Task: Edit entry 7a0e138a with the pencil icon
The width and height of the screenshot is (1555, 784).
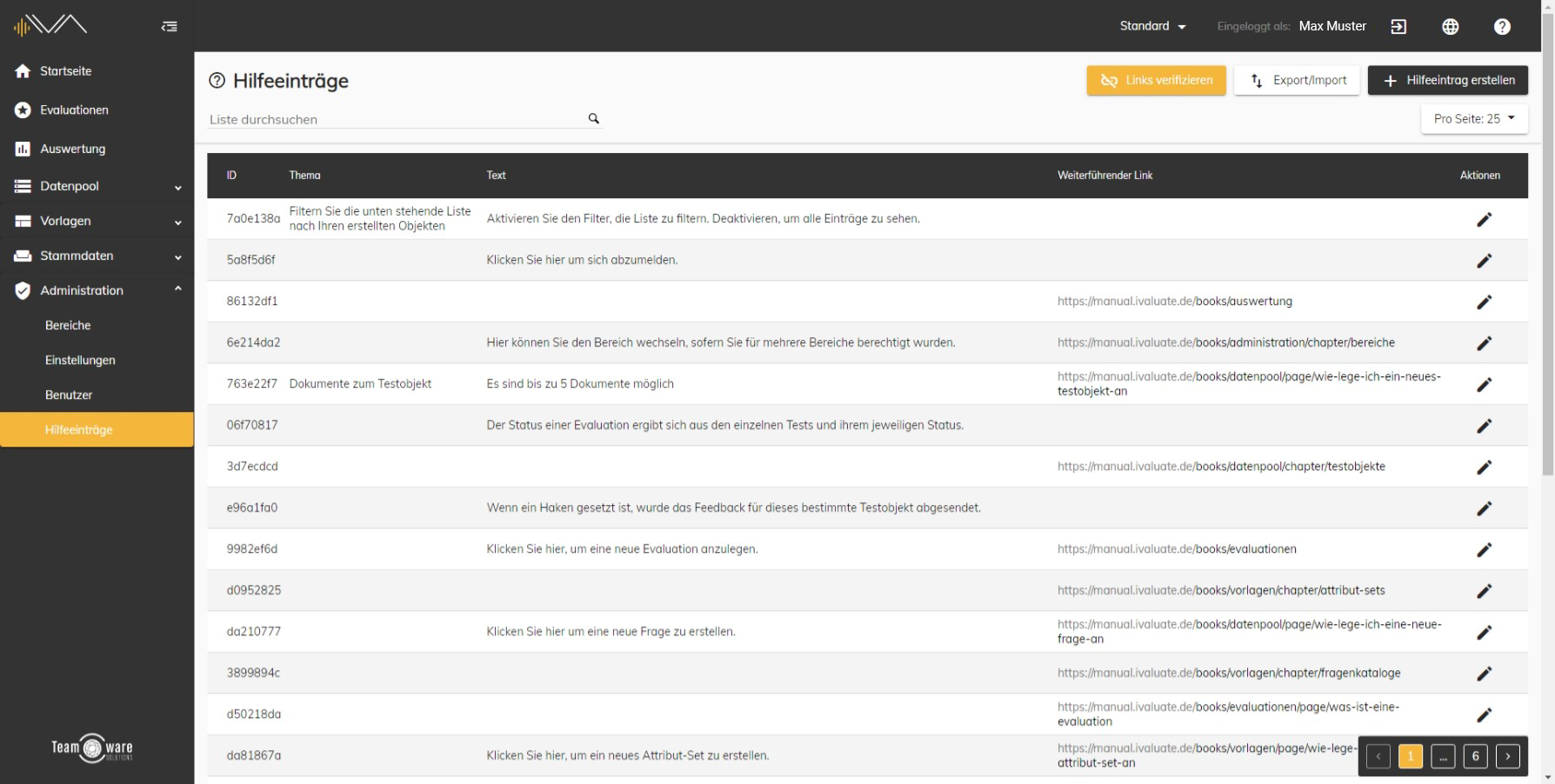Action: click(1485, 219)
